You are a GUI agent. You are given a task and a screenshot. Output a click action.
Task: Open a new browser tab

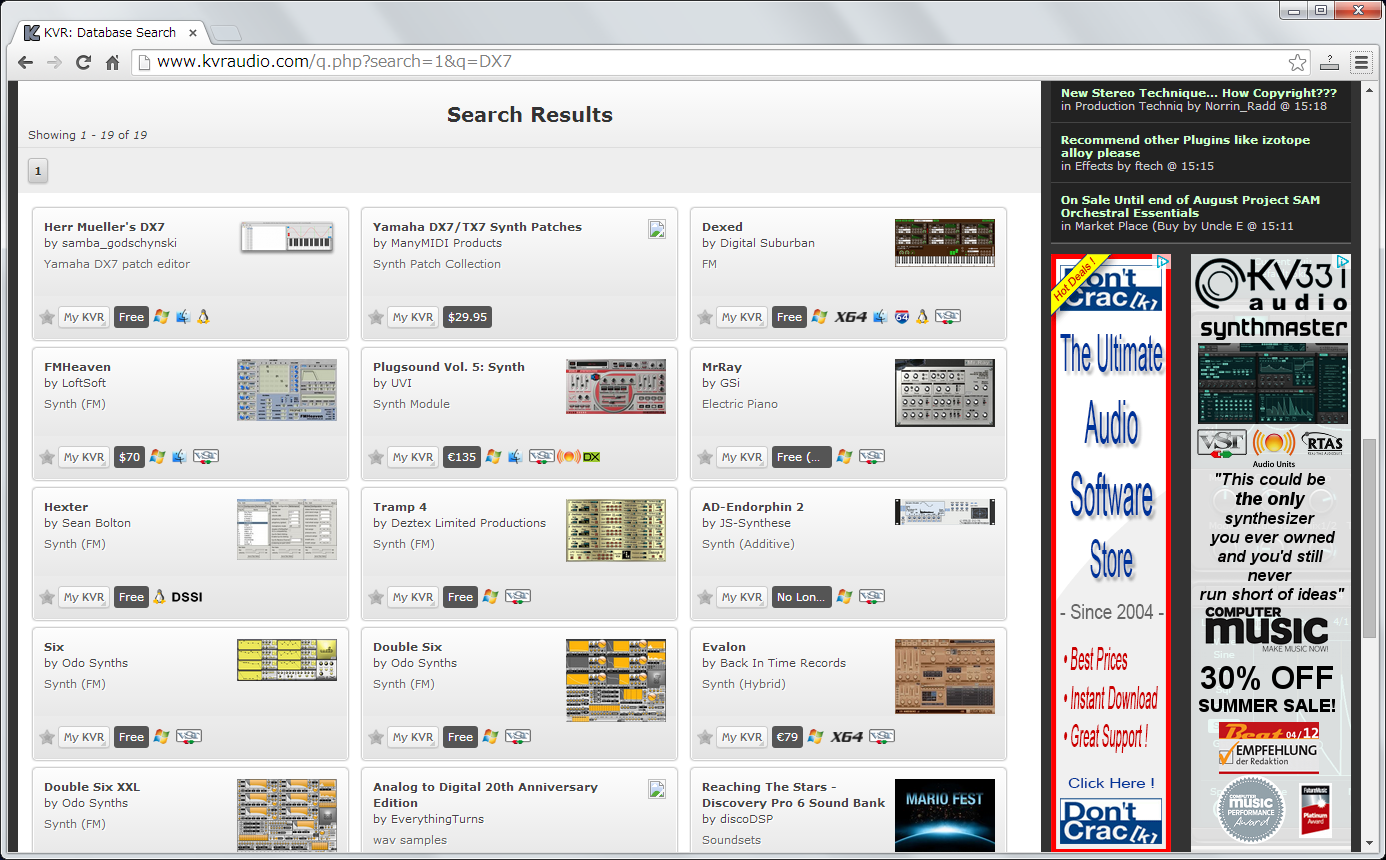click(x=226, y=32)
